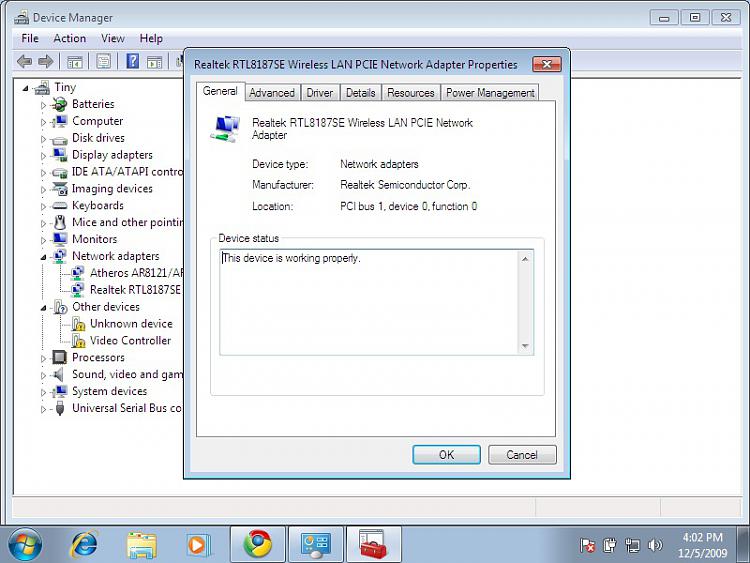Select Realtek RTL8187SE in the device tree
The width and height of the screenshot is (750, 563).
pyautogui.click(x=135, y=290)
